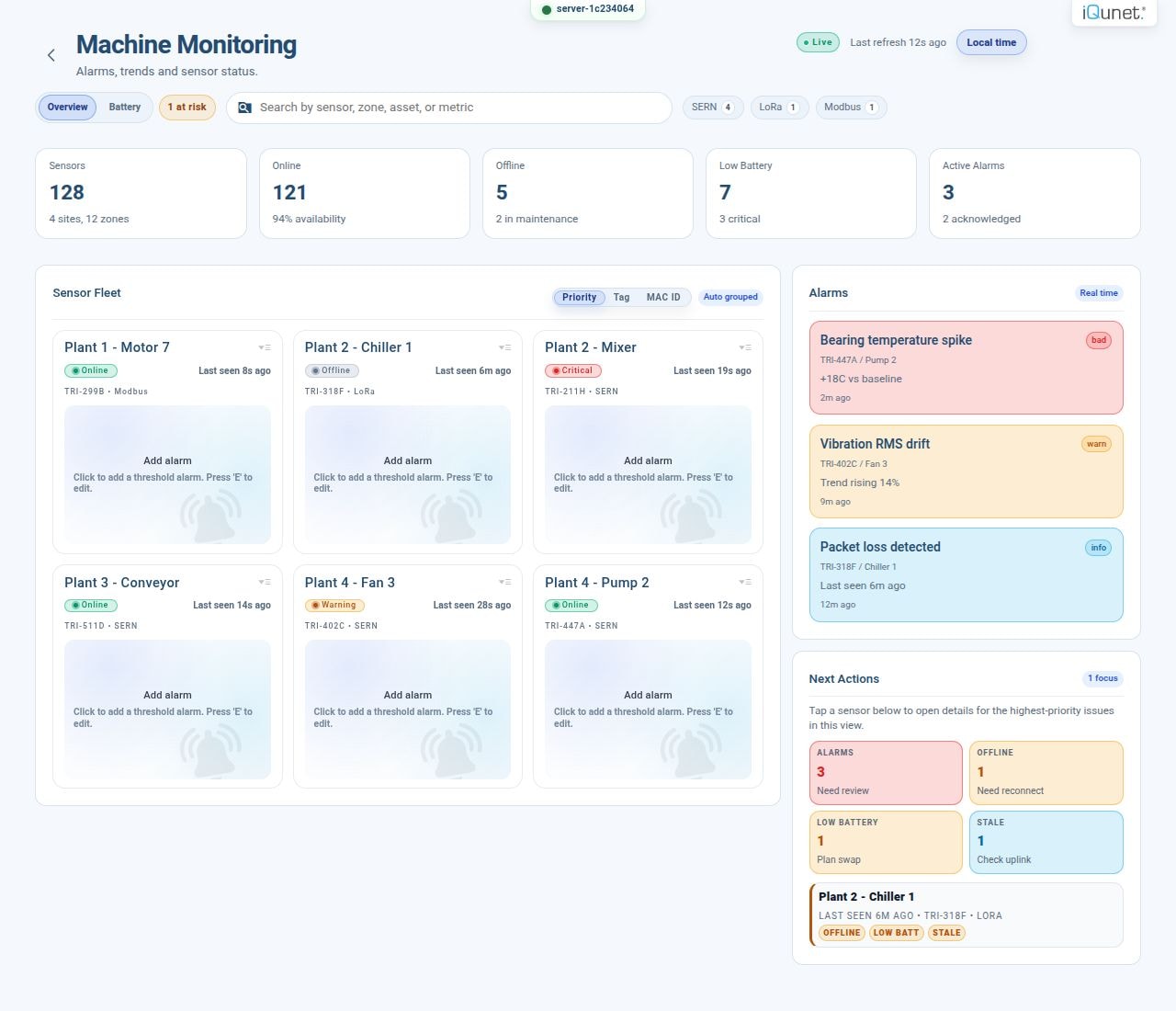The height and width of the screenshot is (1011, 1176).
Task: Click the sensor search input field
Action: pyautogui.click(x=449, y=108)
